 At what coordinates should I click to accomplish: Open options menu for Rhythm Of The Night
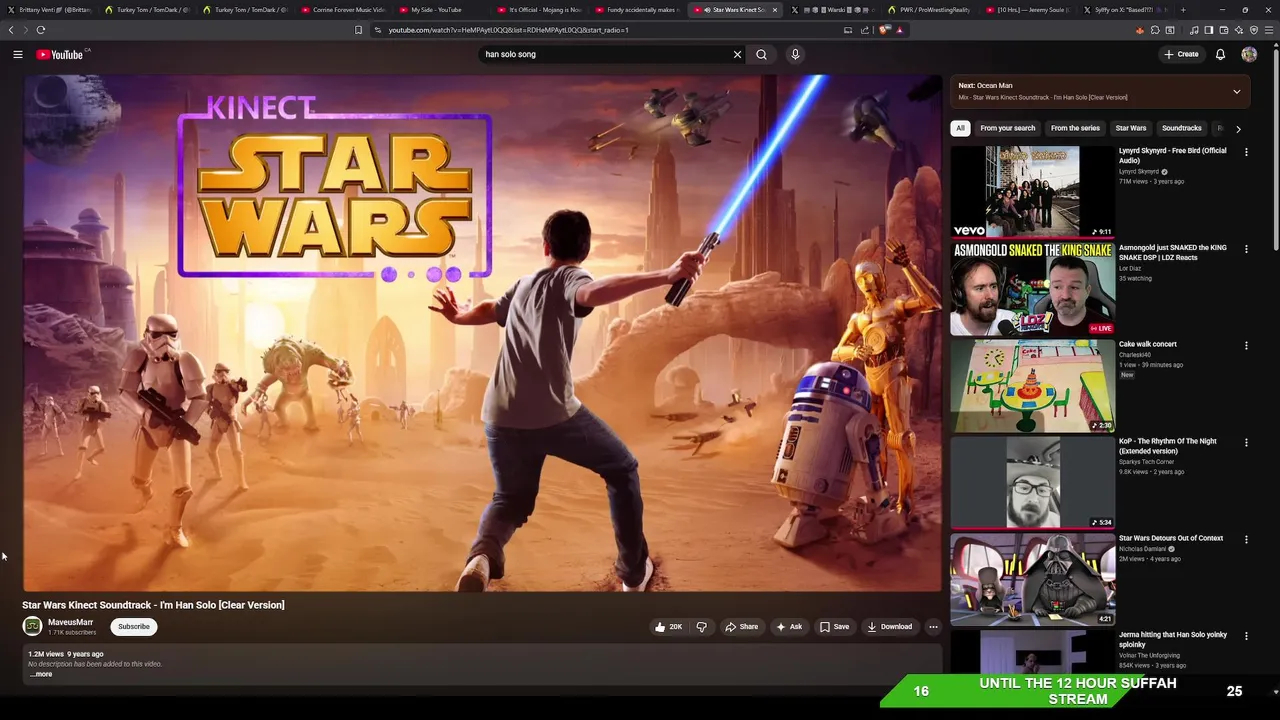click(1246, 443)
